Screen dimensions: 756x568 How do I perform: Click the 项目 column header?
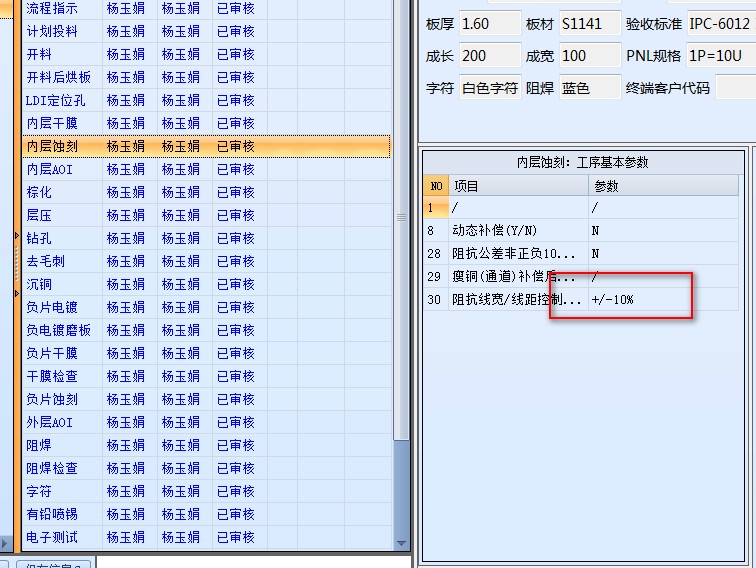point(518,186)
